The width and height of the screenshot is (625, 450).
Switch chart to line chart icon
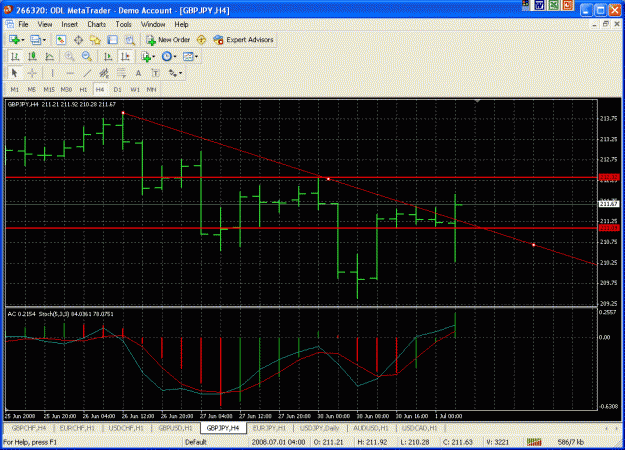(49, 57)
